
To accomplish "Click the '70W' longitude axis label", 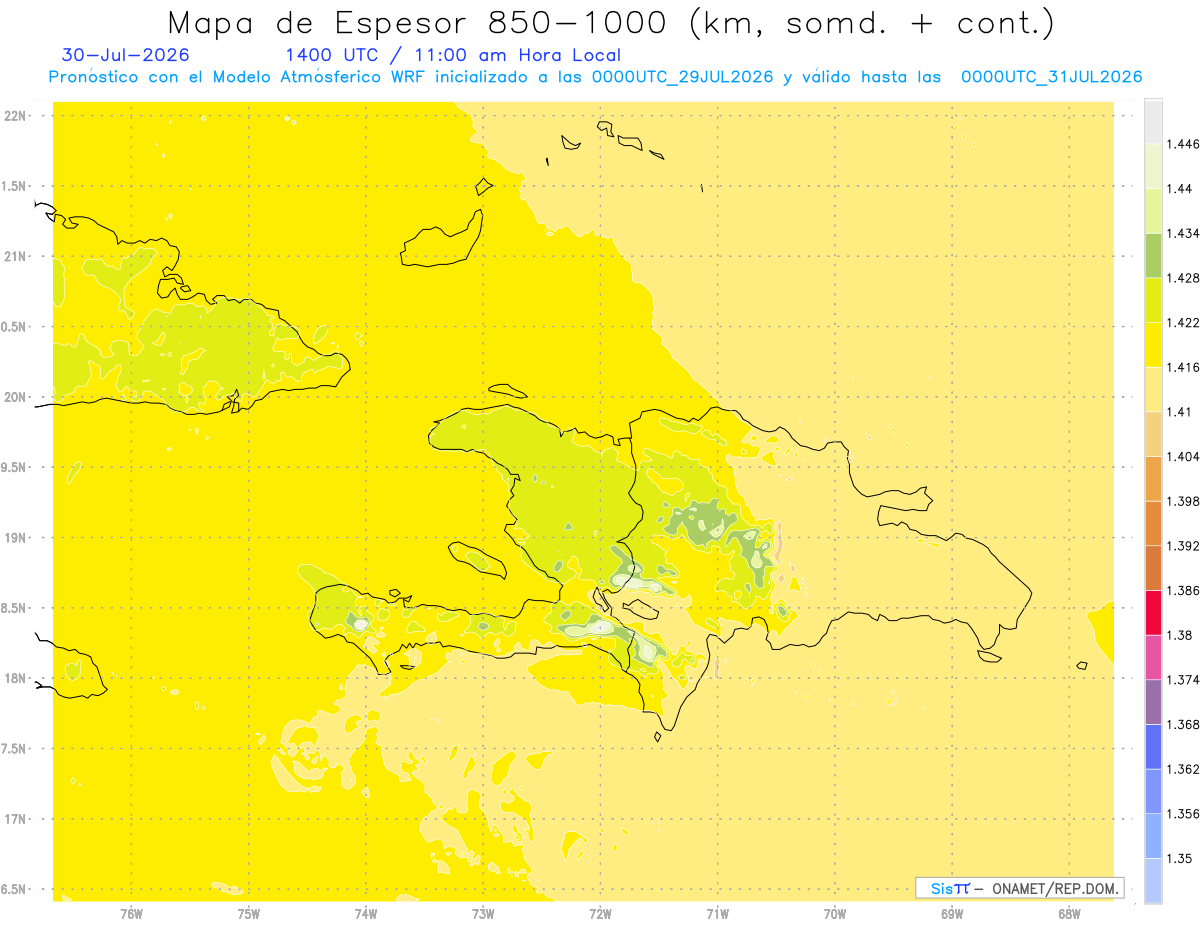I will click(x=835, y=914).
